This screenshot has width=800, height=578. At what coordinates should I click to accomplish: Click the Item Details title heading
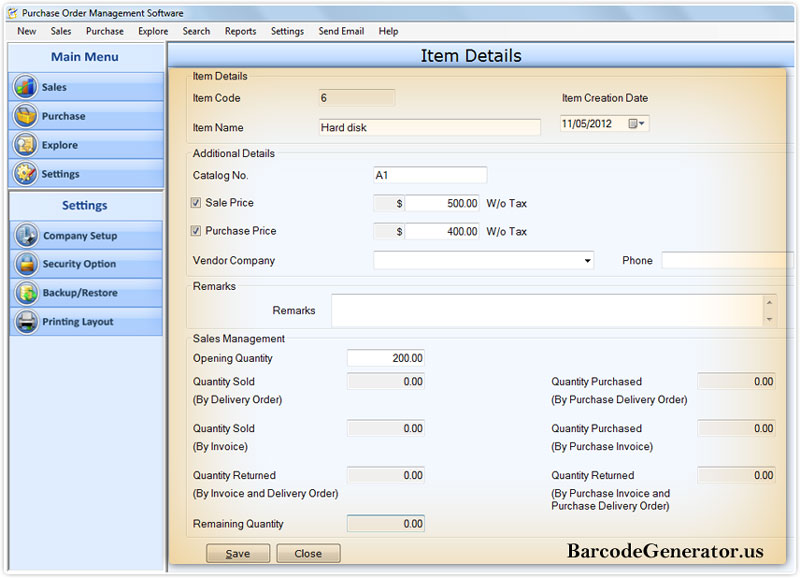point(471,56)
